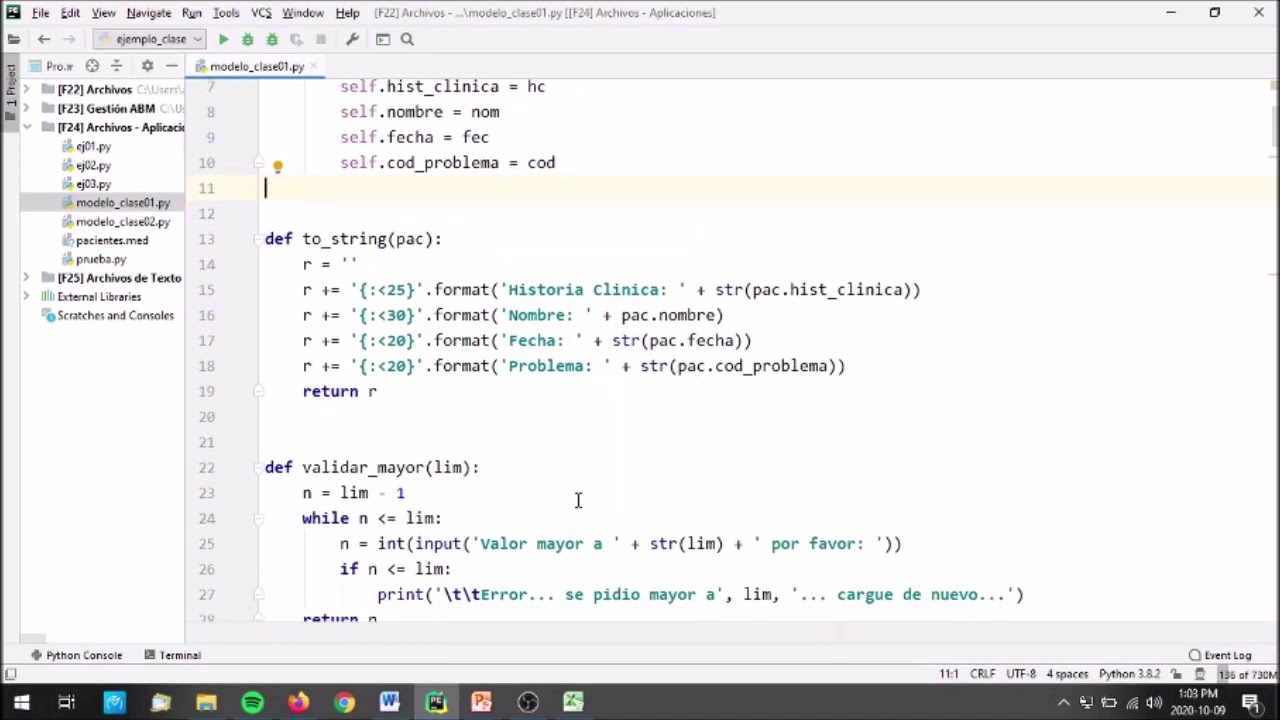
Task: Click the 11:1 cursor position indicator
Action: [x=949, y=674]
